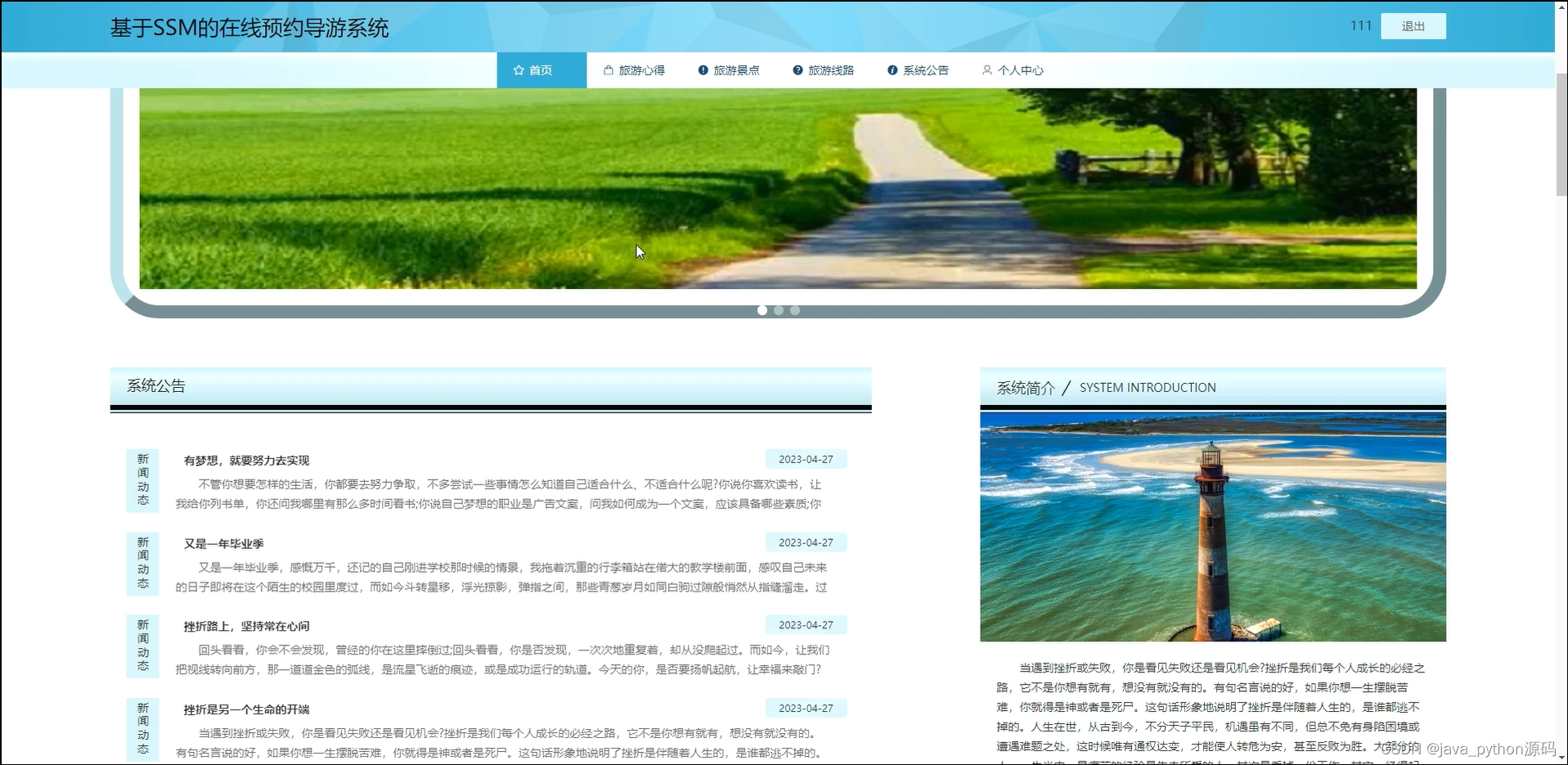The image size is (1568, 765).
Task: Open announcement 挫折路上，坚持常在心间
Action: click(x=246, y=626)
